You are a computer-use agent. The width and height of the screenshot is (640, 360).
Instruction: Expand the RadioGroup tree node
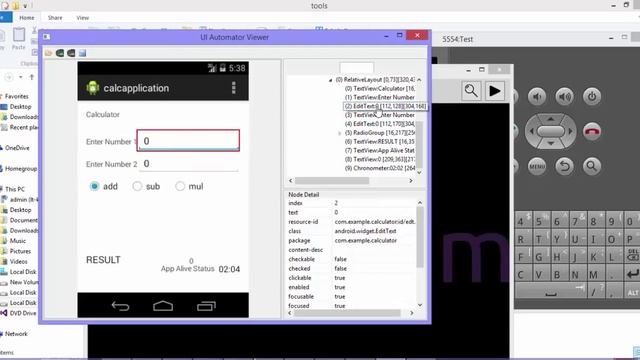point(340,133)
